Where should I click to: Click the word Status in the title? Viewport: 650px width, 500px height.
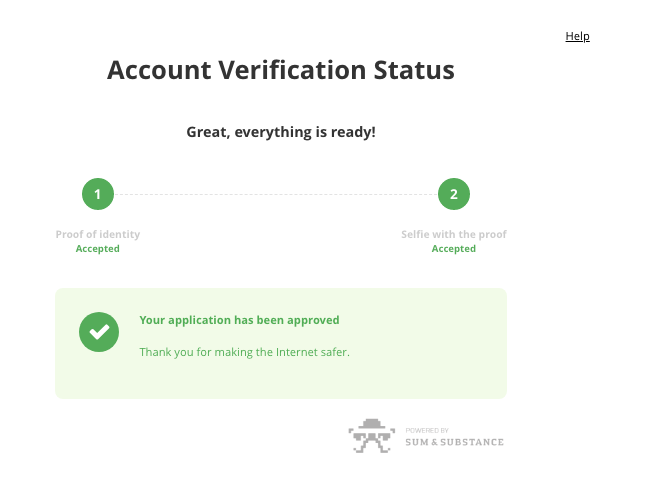(x=414, y=70)
